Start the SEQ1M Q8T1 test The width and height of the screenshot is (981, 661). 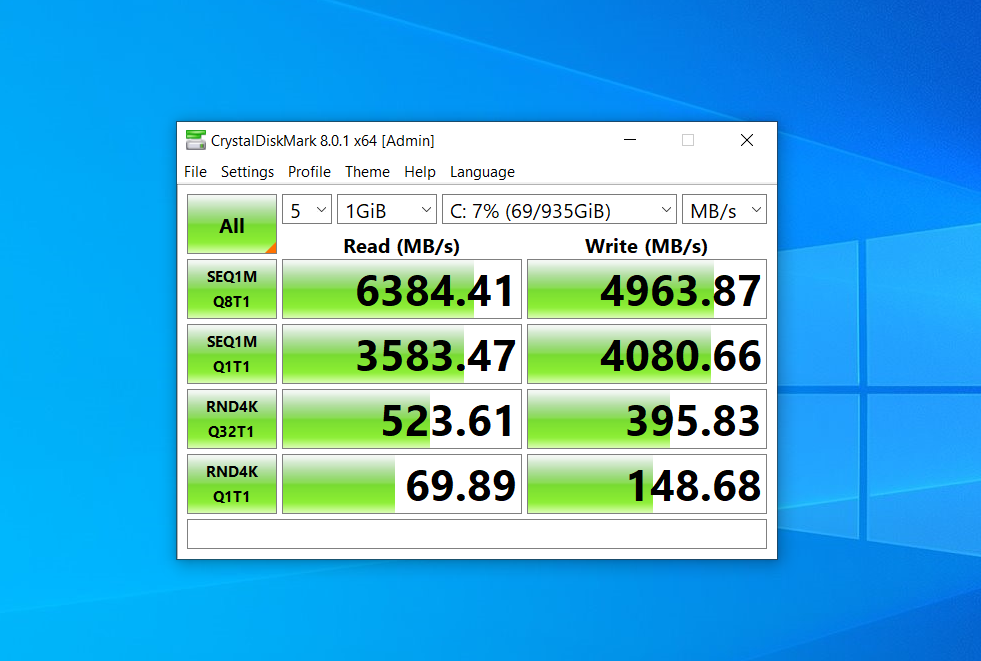tap(231, 289)
